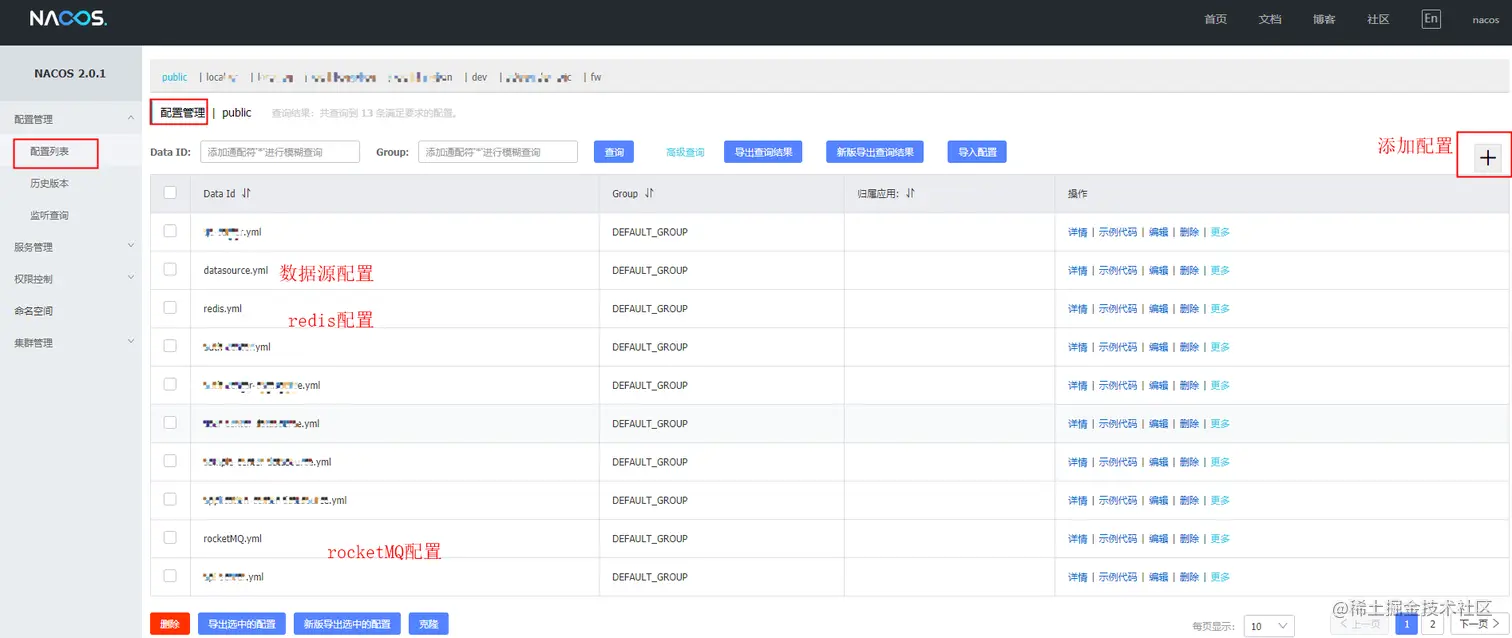Screen dimensions: 1512x638
Task: View 详情 for rocketMQ.yml
Action: pyautogui.click(x=1077, y=538)
